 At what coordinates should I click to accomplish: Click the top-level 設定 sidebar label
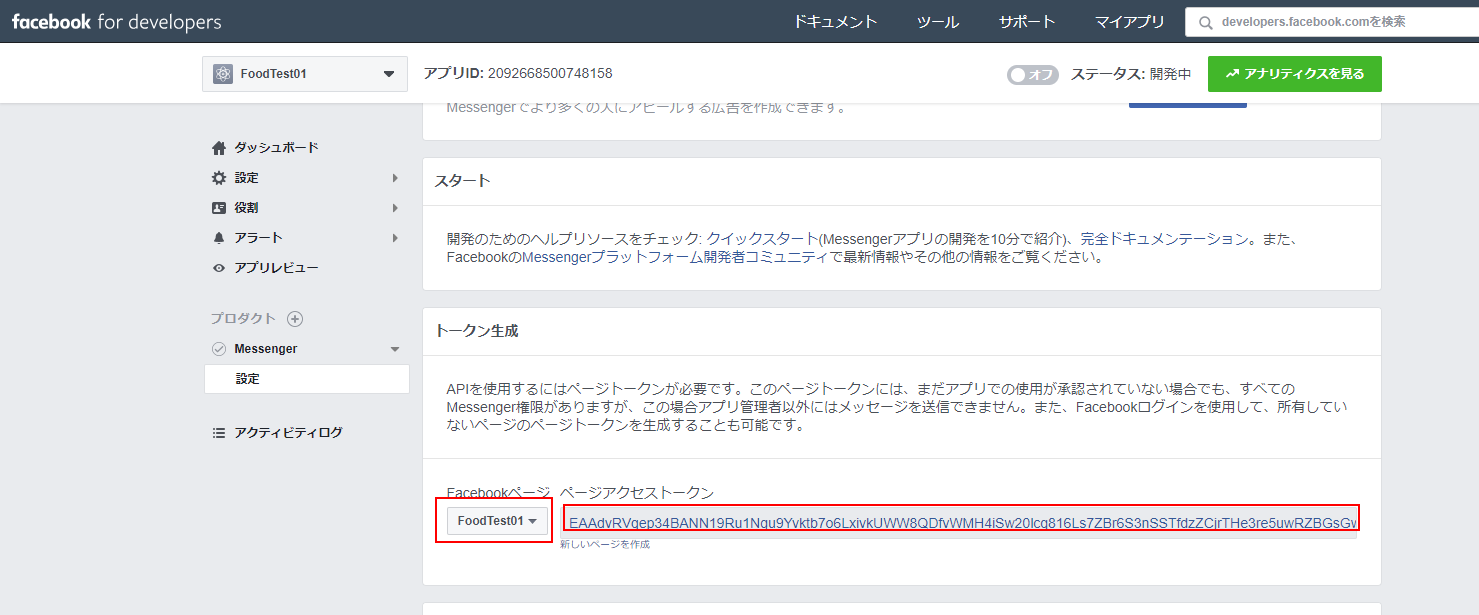pos(247,178)
